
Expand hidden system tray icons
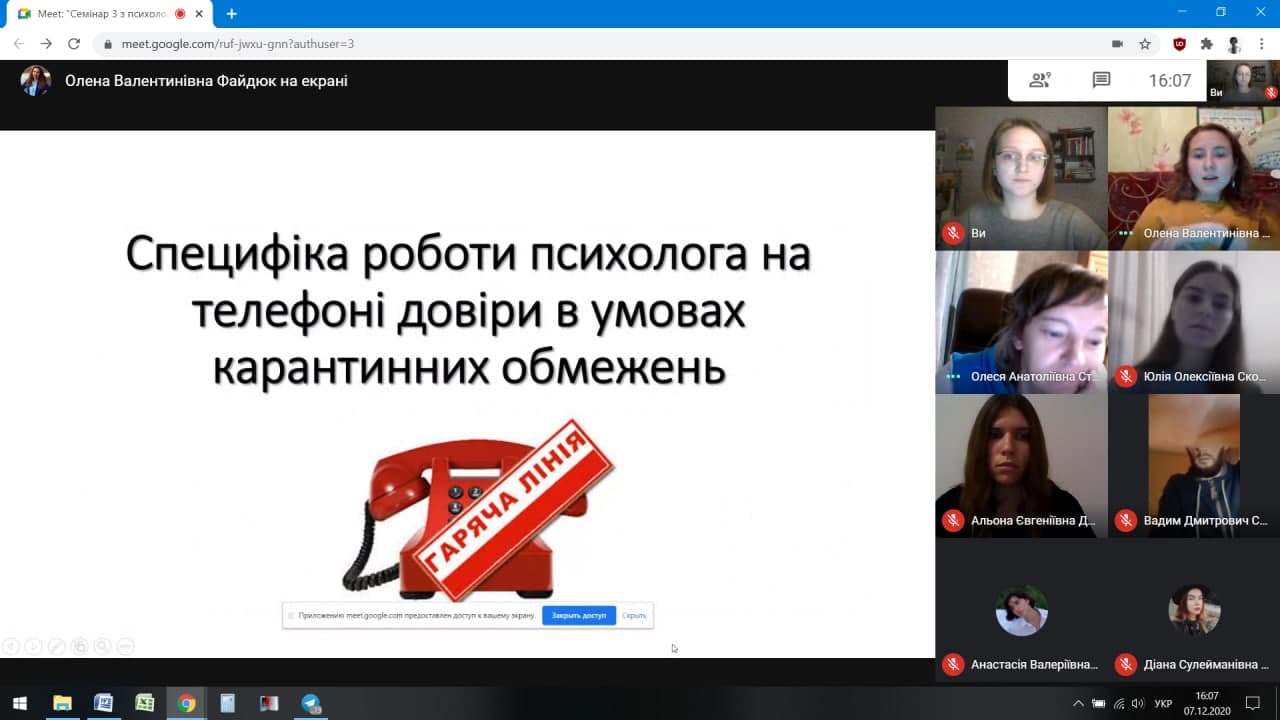pyautogui.click(x=1078, y=703)
